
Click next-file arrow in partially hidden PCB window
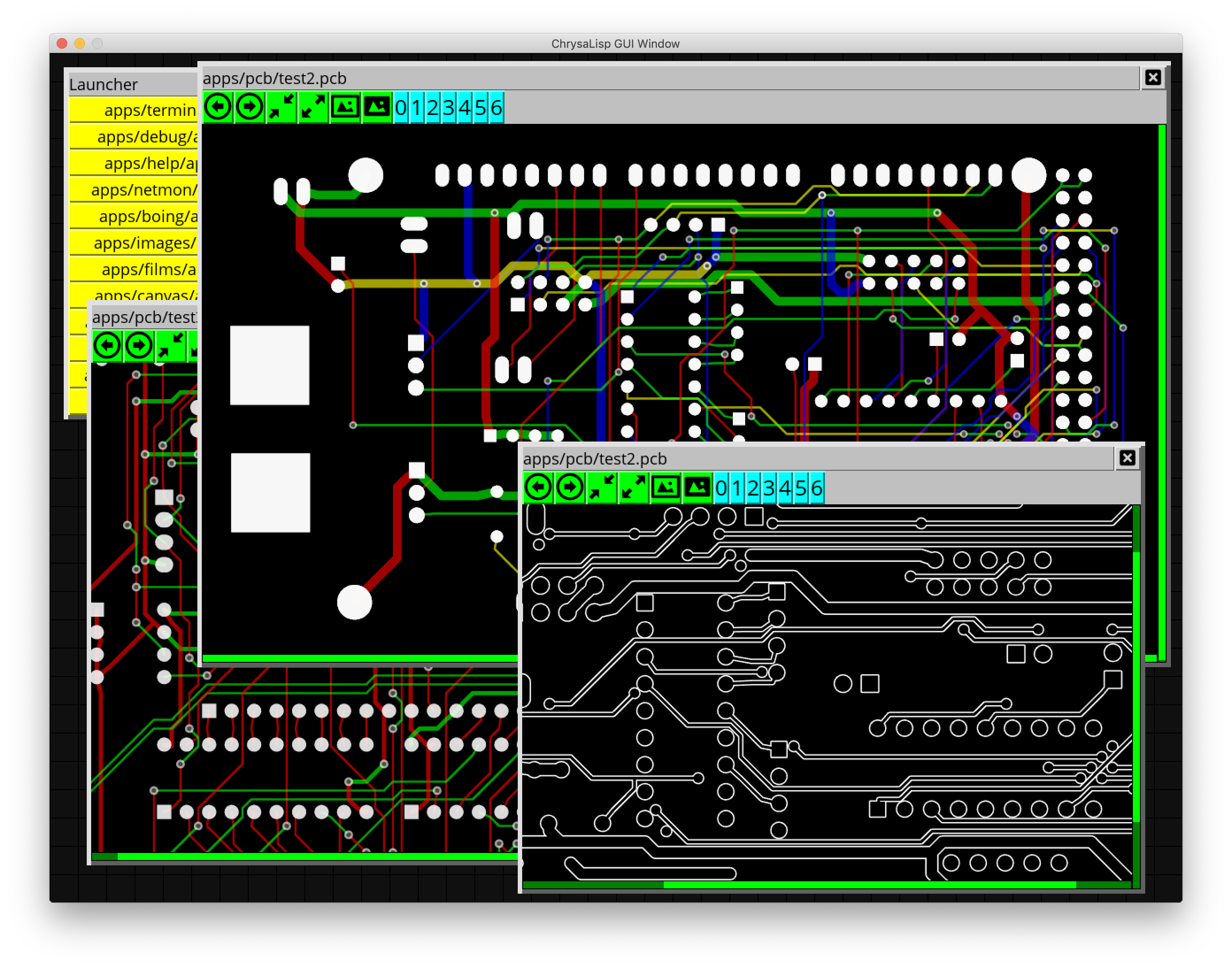[139, 346]
